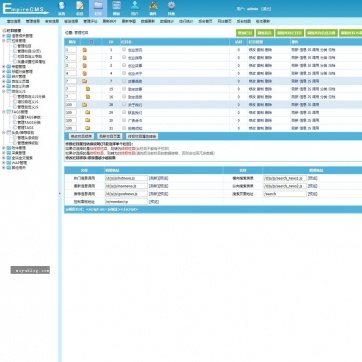Viewport: 362px width, 362px height.
Task: Open 设置TAGS参数 in the sidebar tree
Action: pyautogui.click(x=29, y=117)
